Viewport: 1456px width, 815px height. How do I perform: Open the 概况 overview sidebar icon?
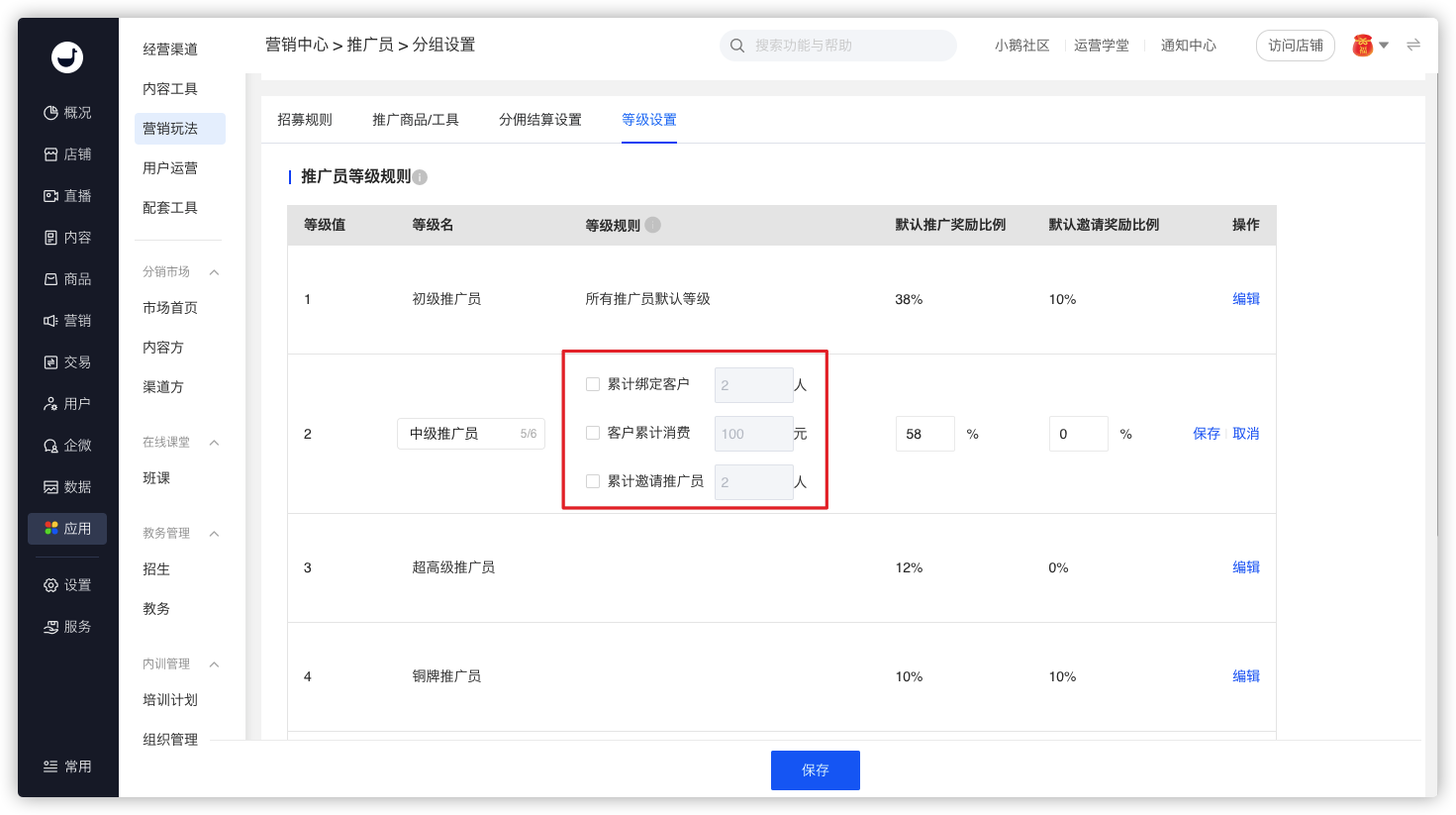pyautogui.click(x=50, y=113)
